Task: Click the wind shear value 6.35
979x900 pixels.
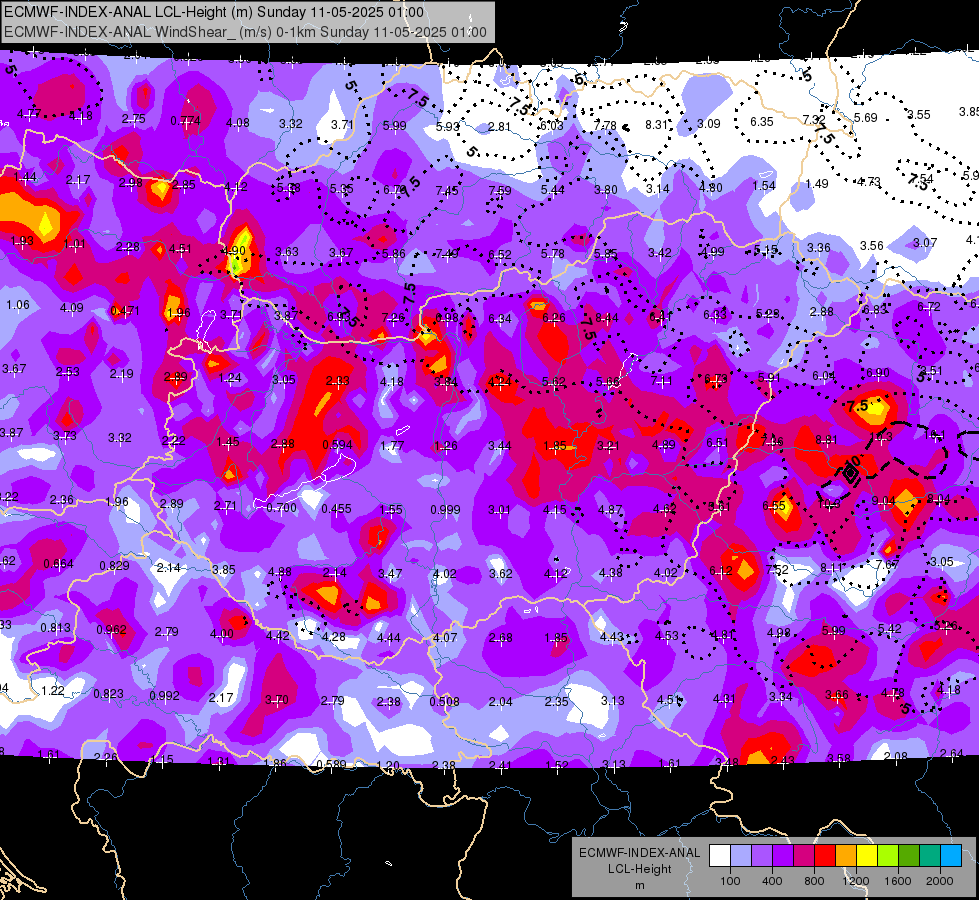Action: point(762,122)
